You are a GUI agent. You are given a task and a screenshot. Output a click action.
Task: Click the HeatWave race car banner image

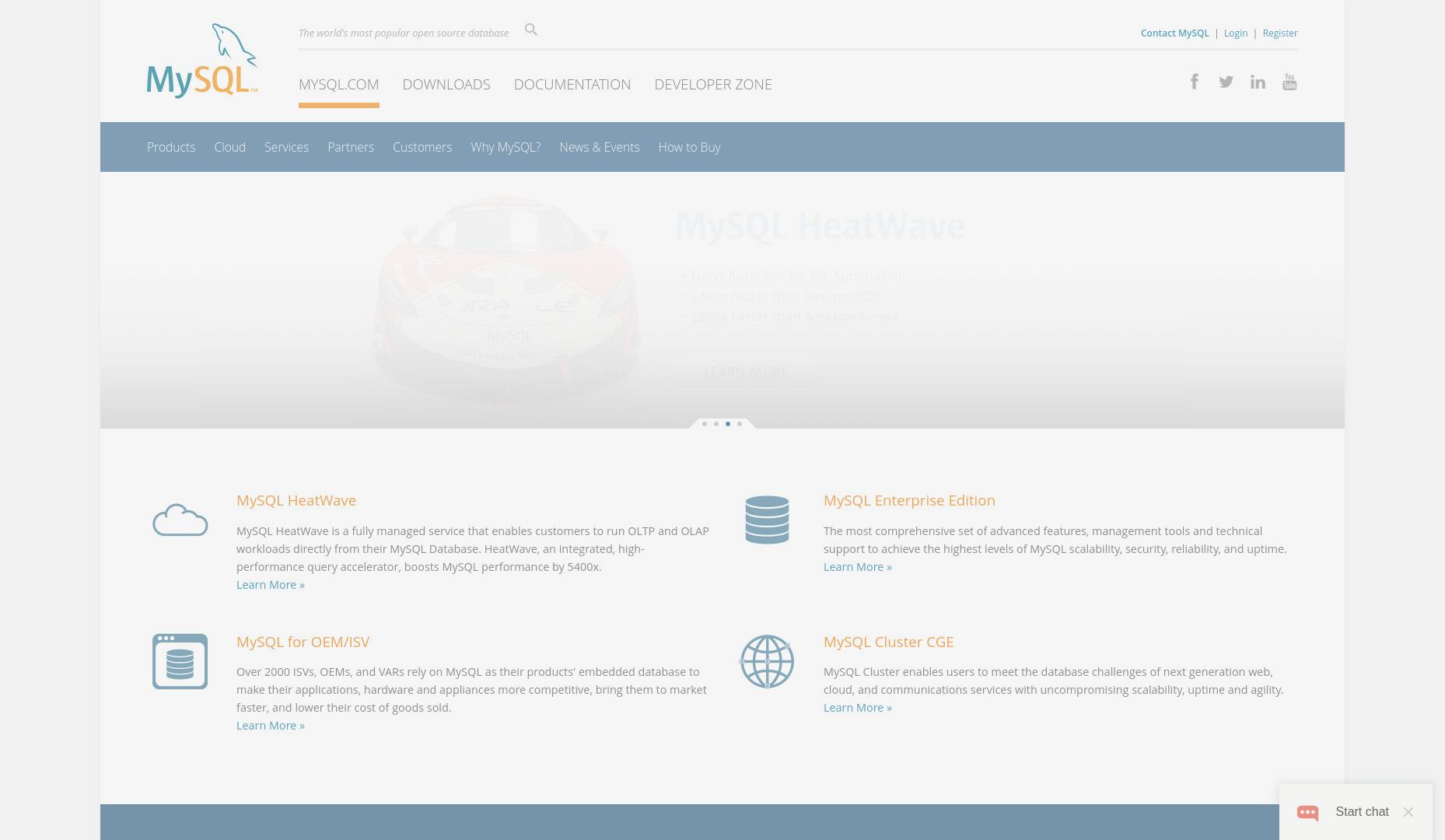tap(507, 299)
